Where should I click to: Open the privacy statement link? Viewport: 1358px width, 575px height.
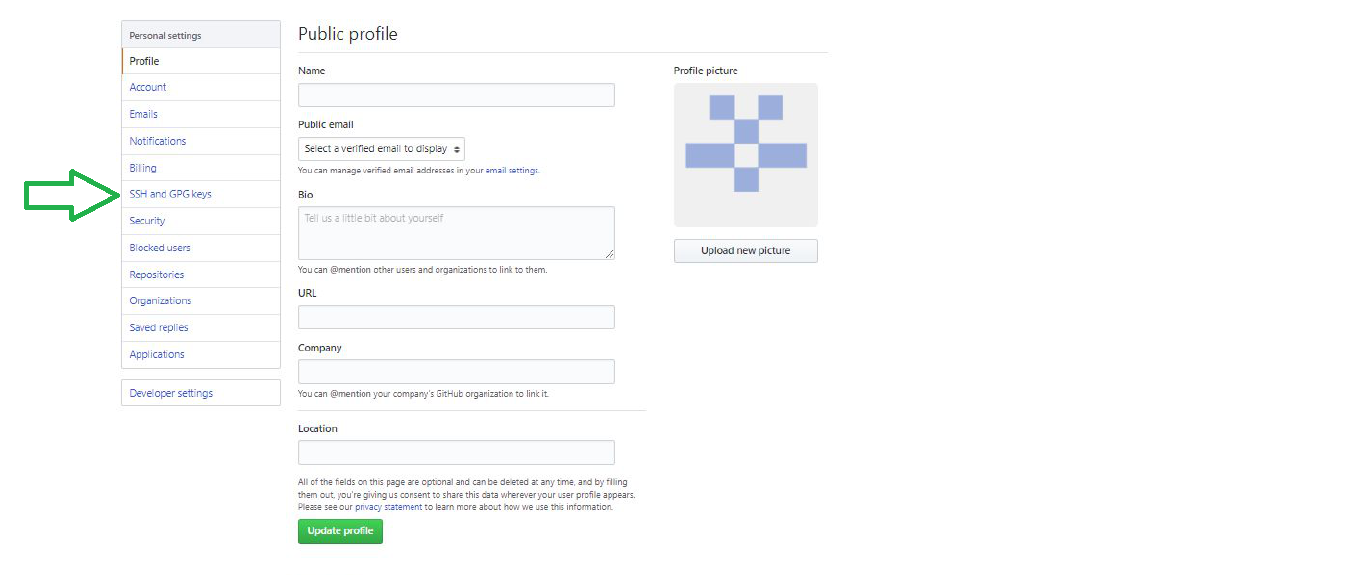point(389,507)
